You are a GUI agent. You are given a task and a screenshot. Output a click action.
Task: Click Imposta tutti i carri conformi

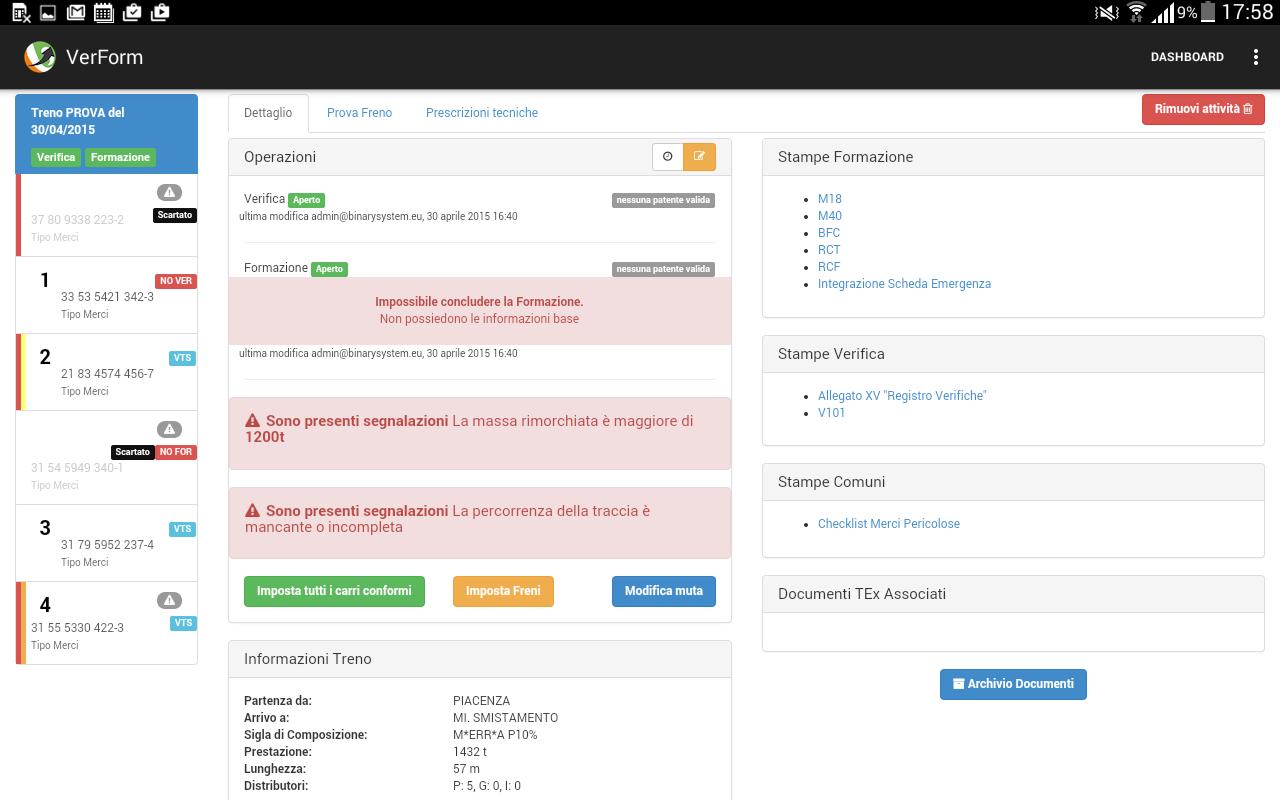(334, 591)
